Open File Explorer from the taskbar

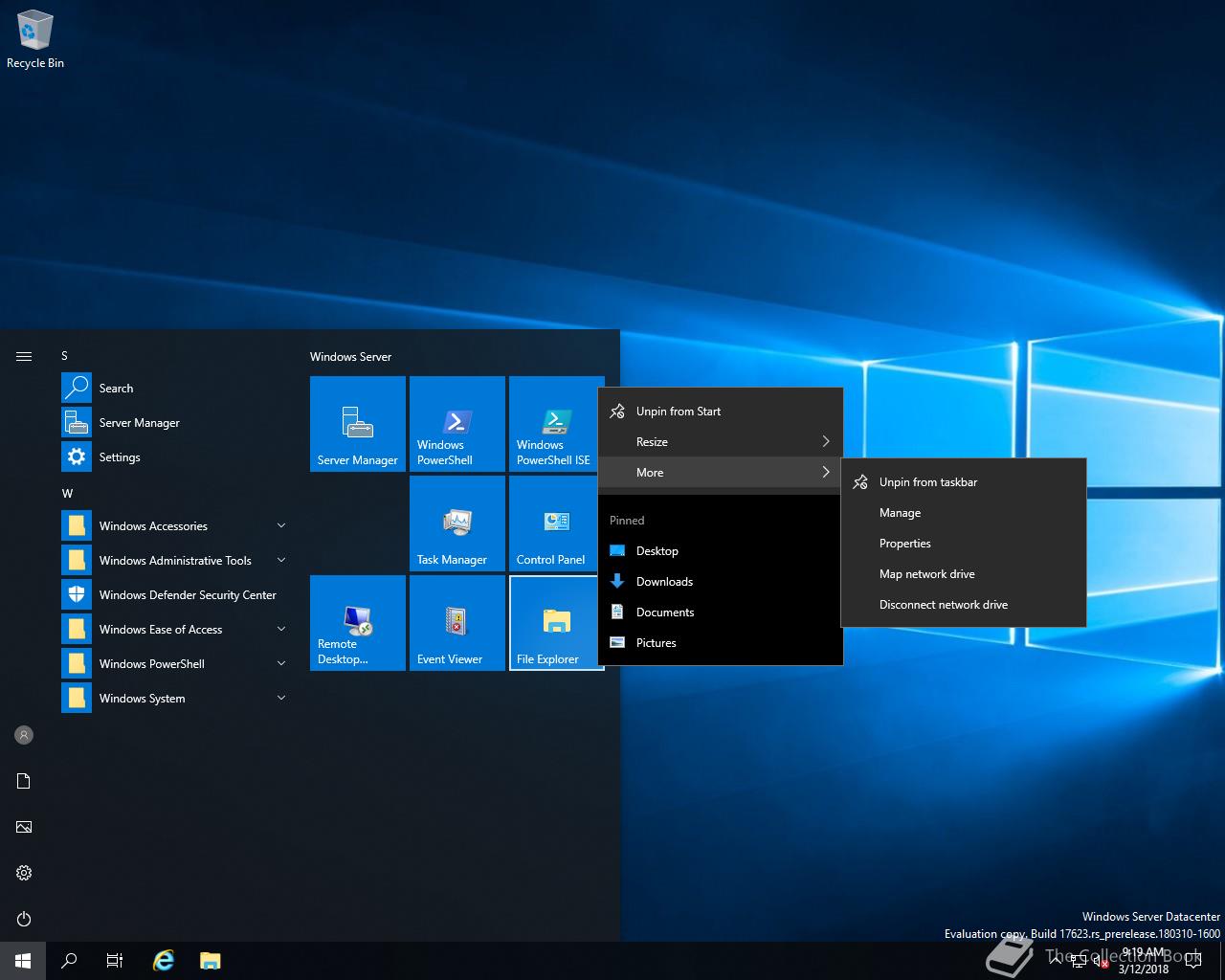[x=211, y=961]
